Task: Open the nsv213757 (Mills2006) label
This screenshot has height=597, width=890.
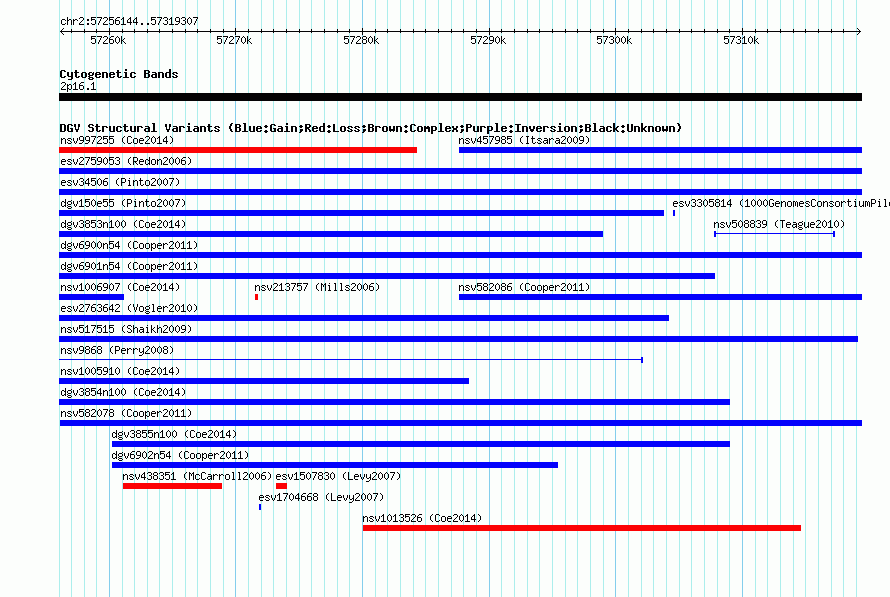Action: 317,287
